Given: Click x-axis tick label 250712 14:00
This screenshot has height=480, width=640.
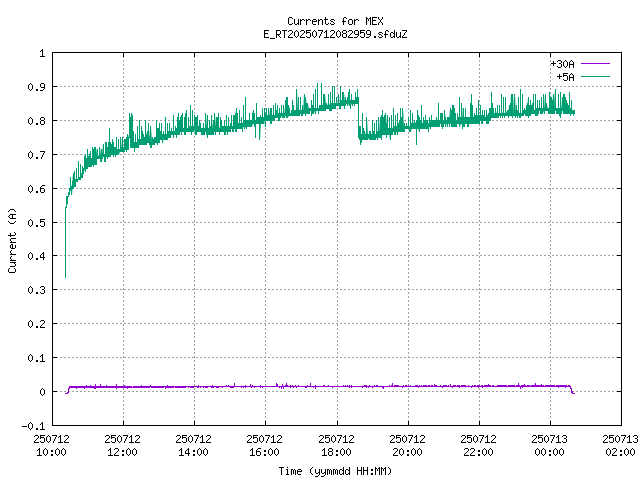Looking at the screenshot, I should tap(193, 445).
